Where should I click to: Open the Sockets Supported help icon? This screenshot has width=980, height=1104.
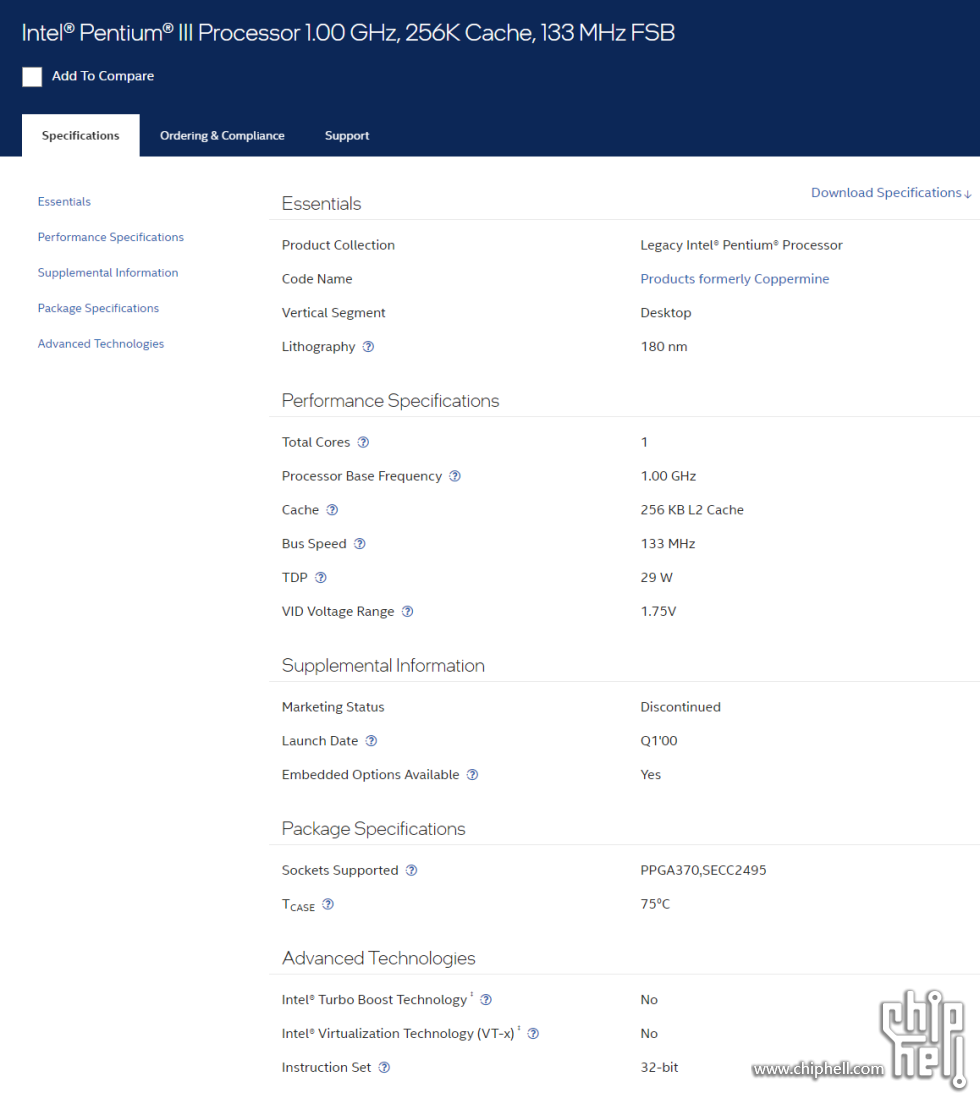(x=412, y=870)
